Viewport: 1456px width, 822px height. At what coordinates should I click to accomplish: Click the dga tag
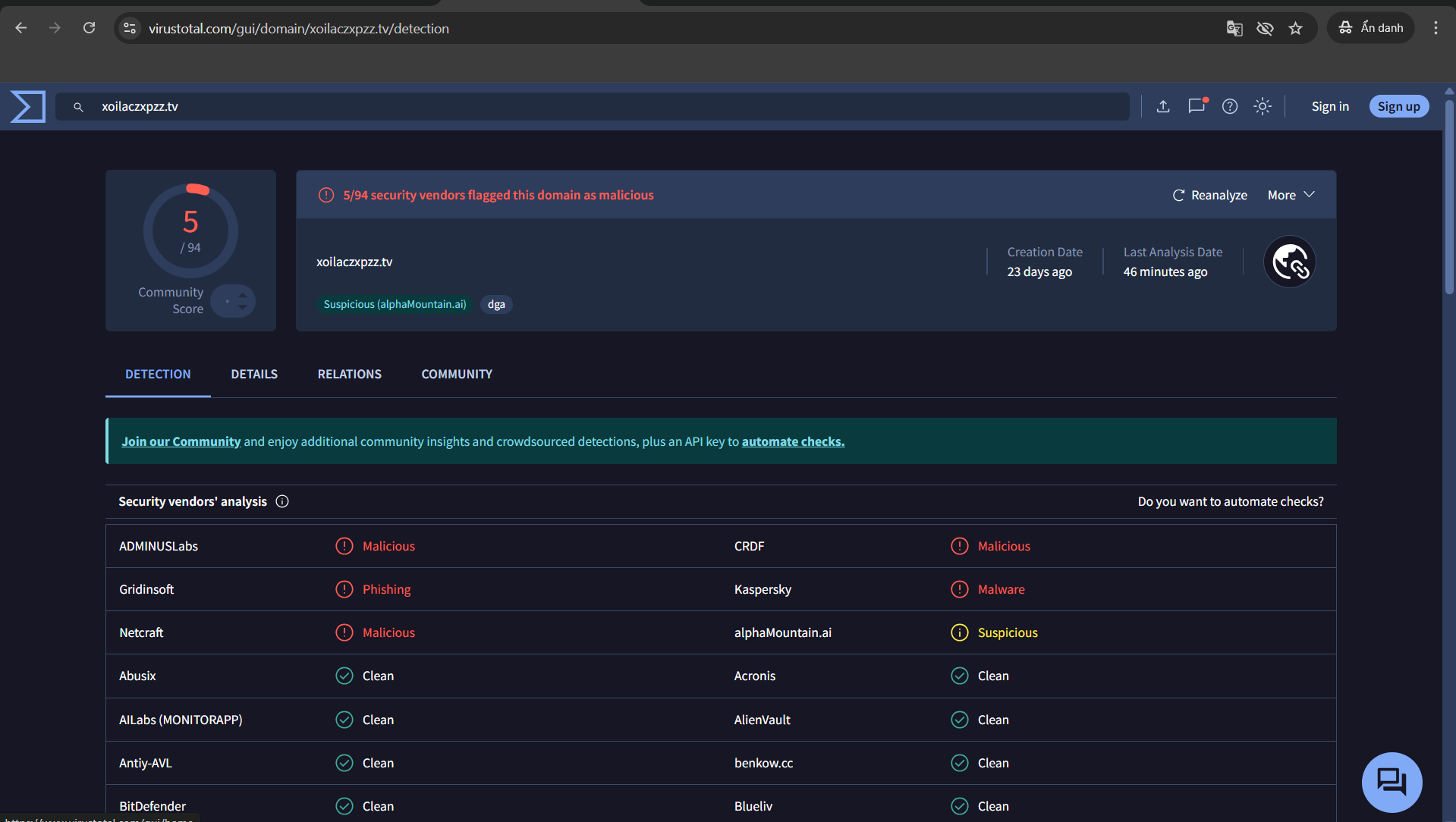pos(496,304)
